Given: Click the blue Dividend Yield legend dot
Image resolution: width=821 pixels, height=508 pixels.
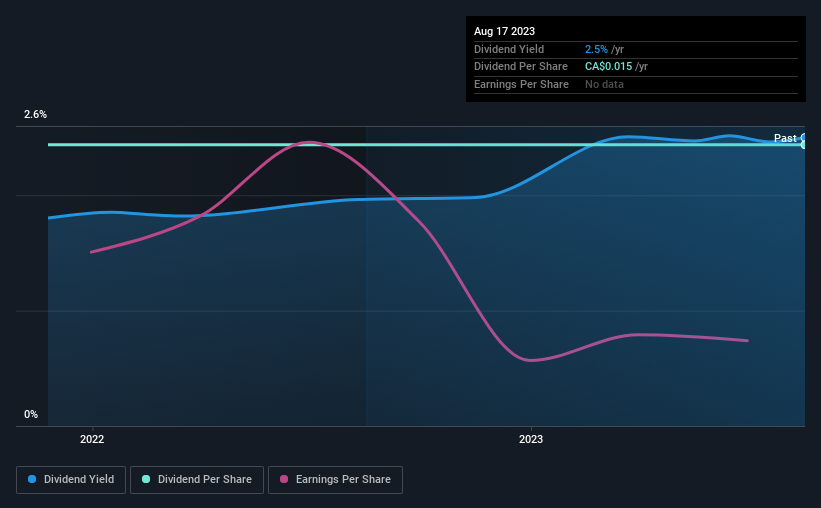Looking at the screenshot, I should pyautogui.click(x=32, y=479).
